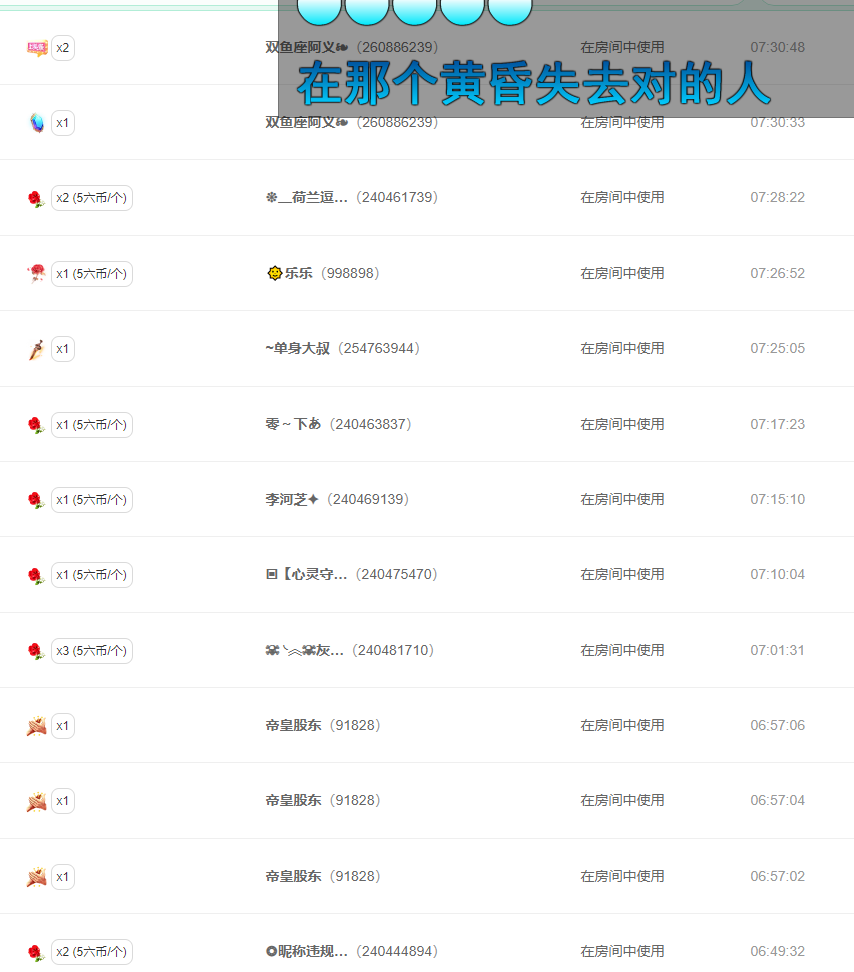Click the lyric overlay 在那个黄昏失去对的人
The width and height of the screenshot is (854, 972).
pyautogui.click(x=534, y=83)
